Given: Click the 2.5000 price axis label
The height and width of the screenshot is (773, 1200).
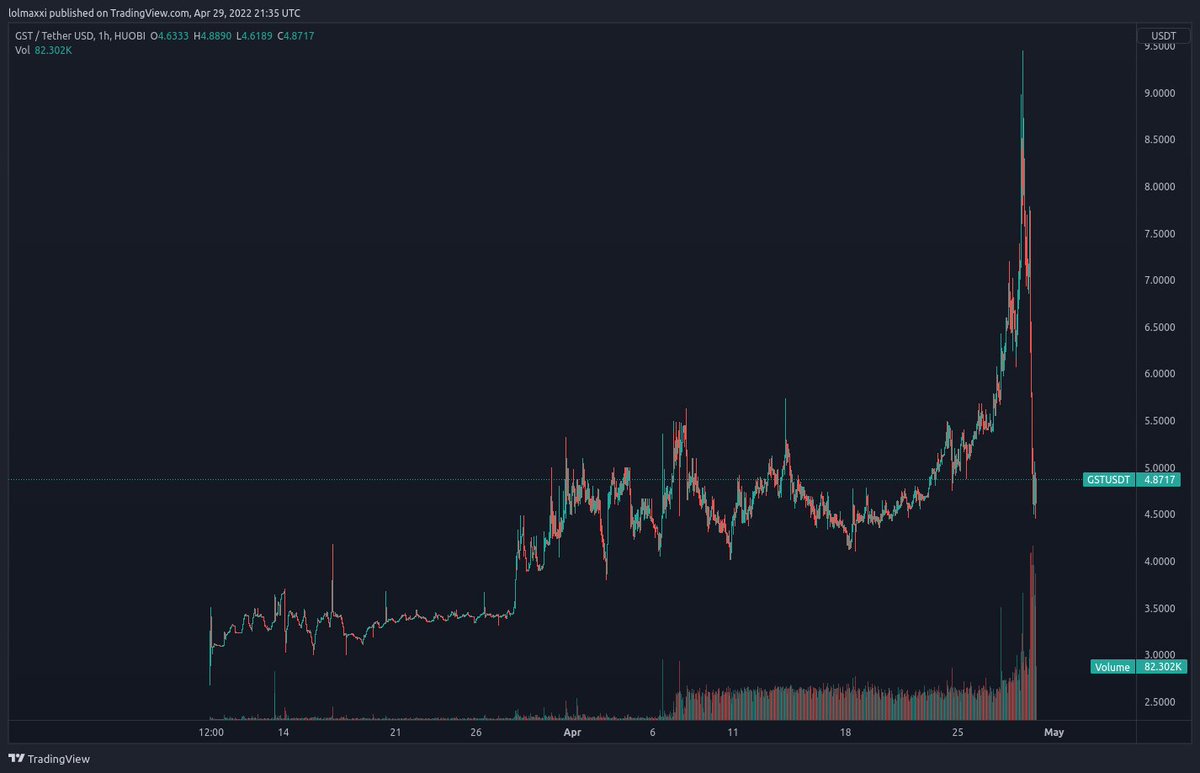Looking at the screenshot, I should [1159, 702].
